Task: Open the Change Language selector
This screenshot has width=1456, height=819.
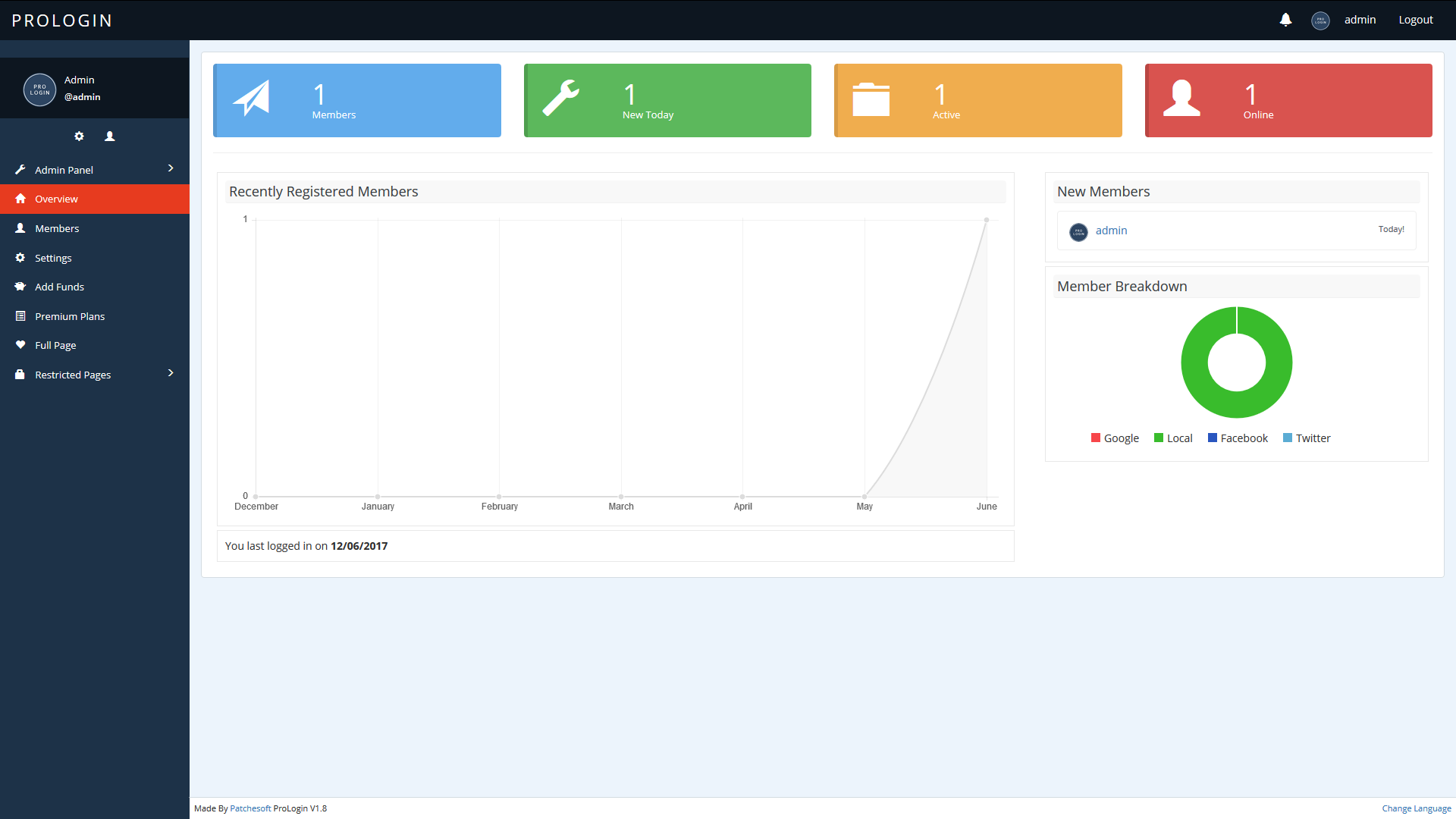Action: [x=1416, y=808]
